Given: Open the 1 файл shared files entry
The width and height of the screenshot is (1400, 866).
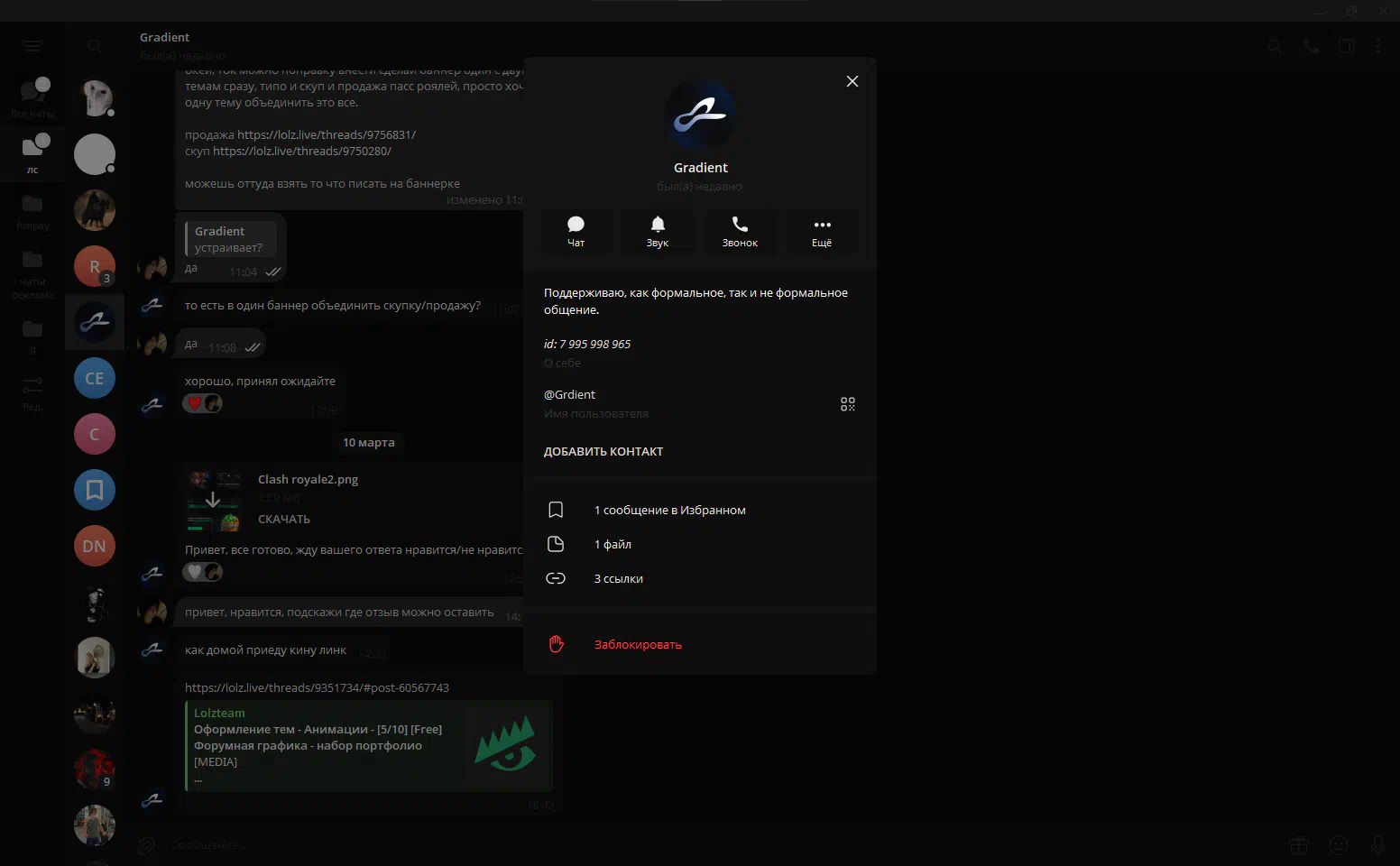Looking at the screenshot, I should click(x=612, y=545).
